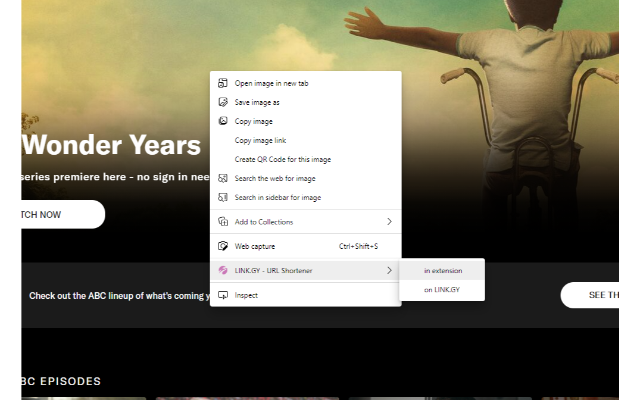Click the Check out the ABC lineup text
Image resolution: width=640 pixels, height=400 pixels.
tap(120, 296)
